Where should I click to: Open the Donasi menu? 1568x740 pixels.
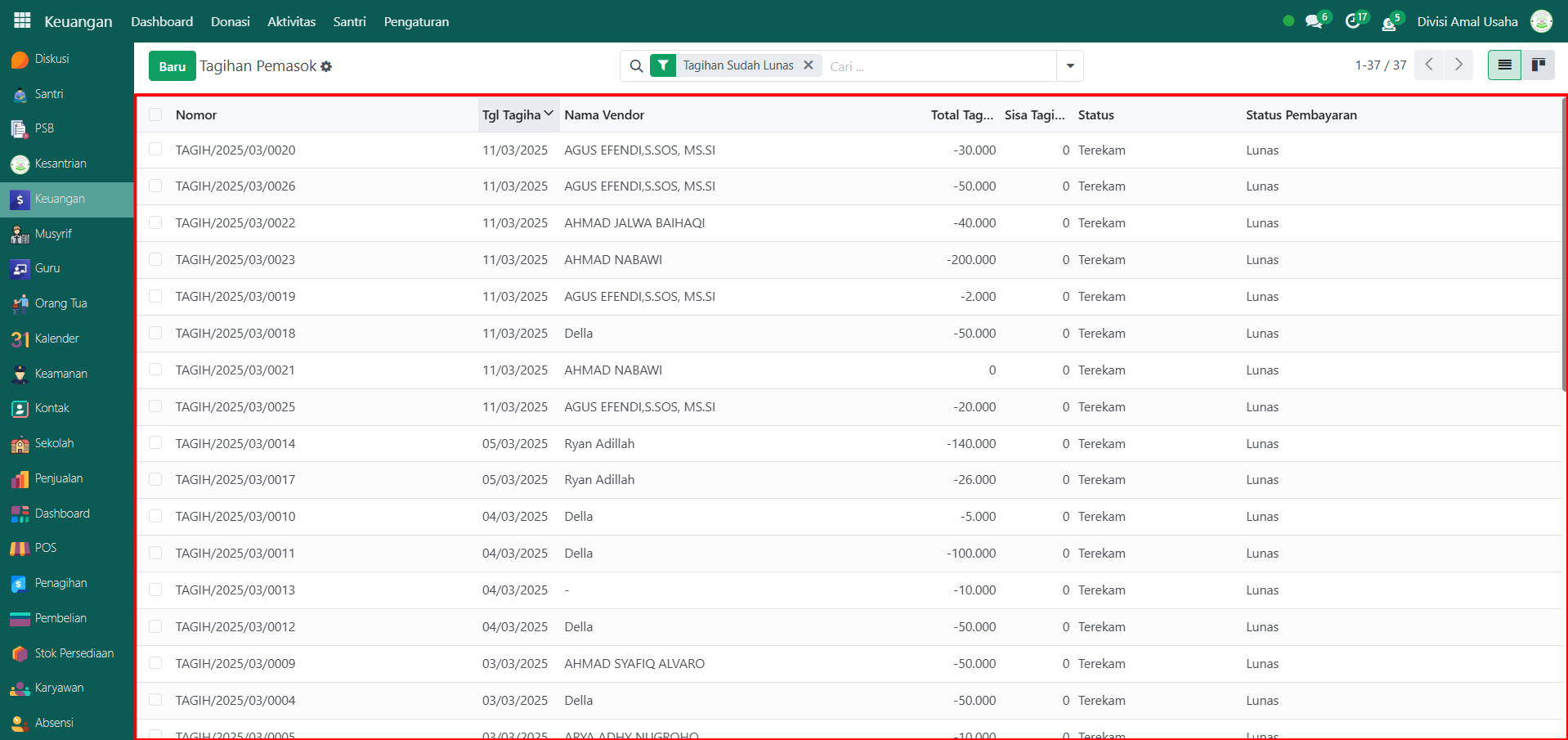pos(230,21)
